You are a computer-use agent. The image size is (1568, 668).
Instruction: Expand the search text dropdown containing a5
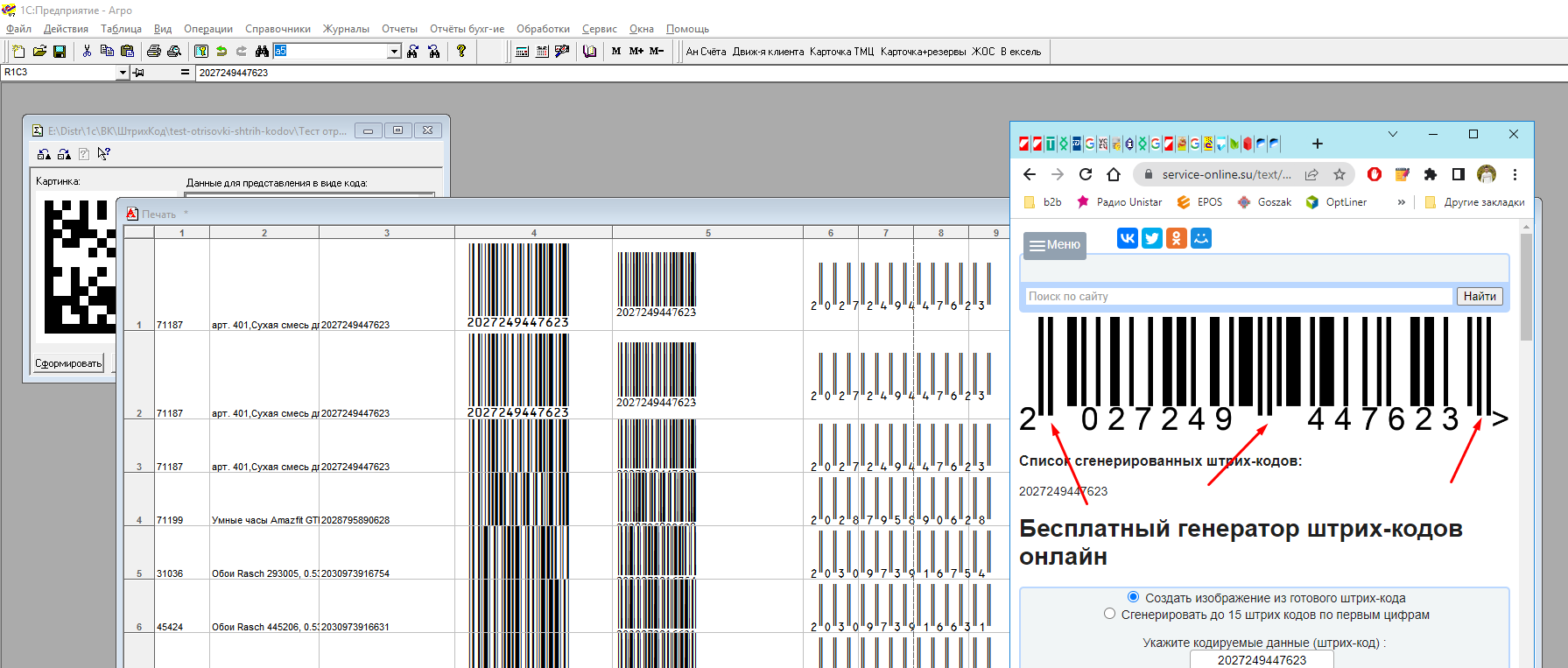(x=394, y=52)
